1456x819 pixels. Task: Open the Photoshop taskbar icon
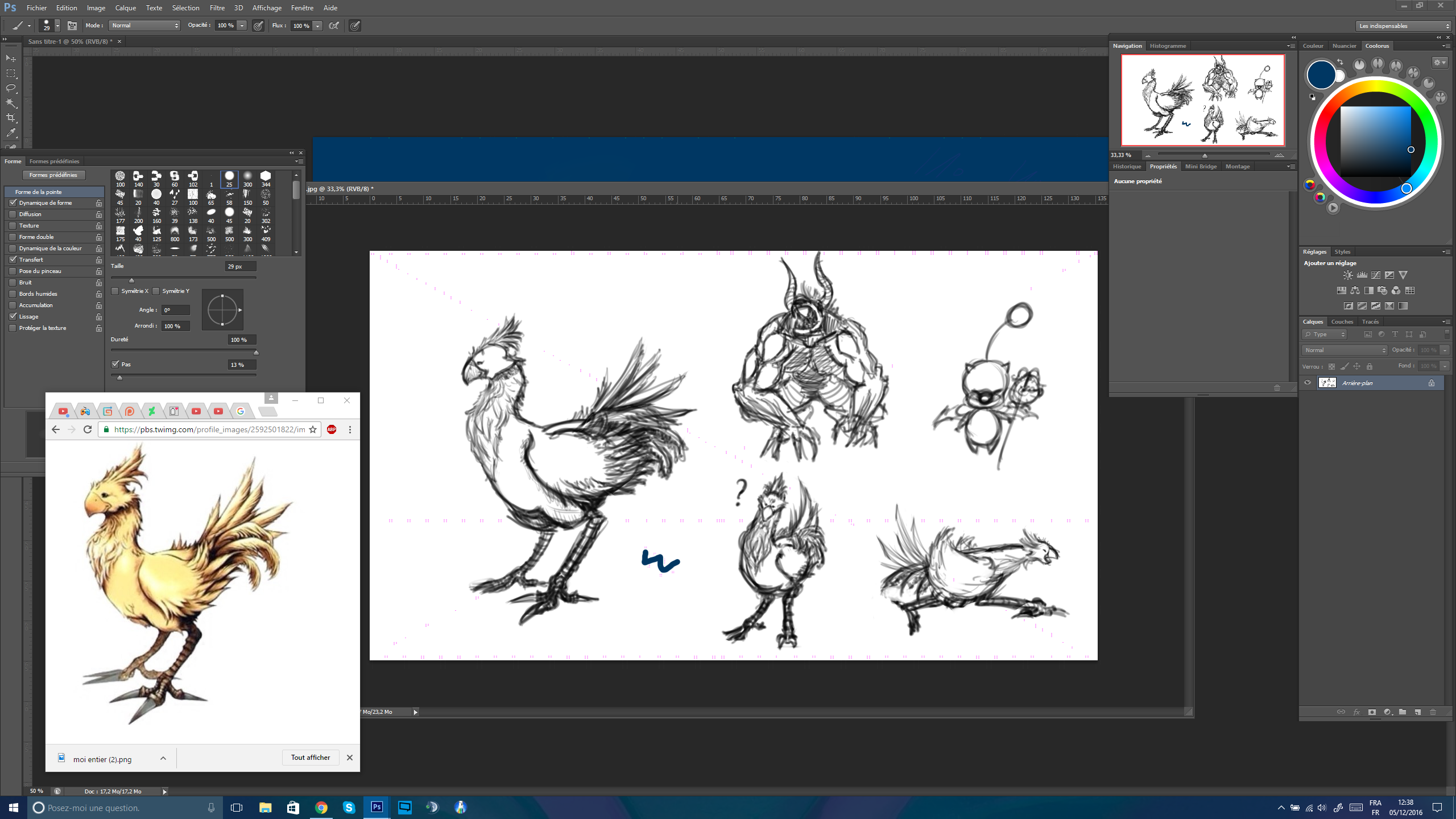(377, 807)
